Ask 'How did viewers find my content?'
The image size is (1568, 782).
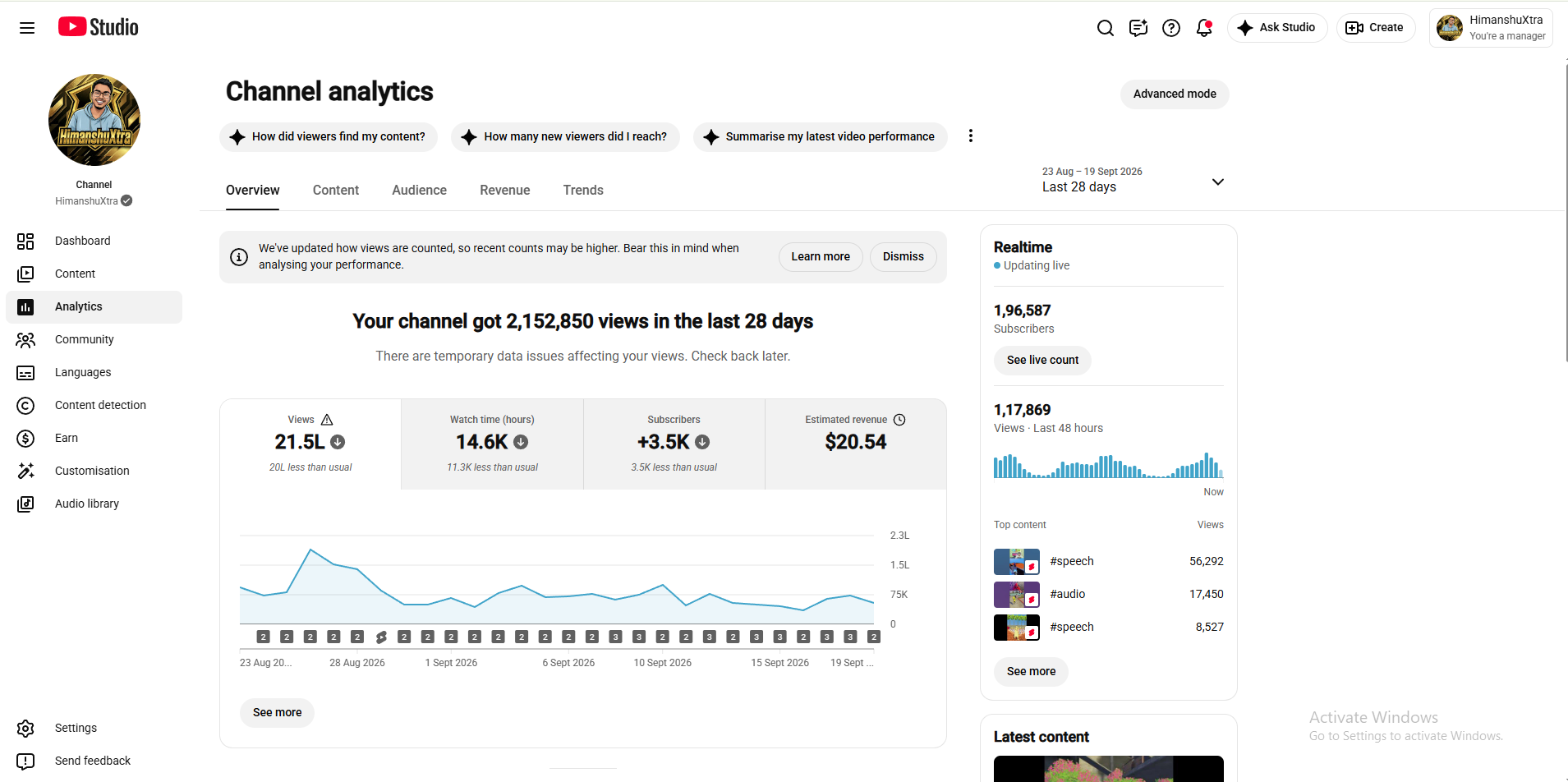(x=329, y=137)
